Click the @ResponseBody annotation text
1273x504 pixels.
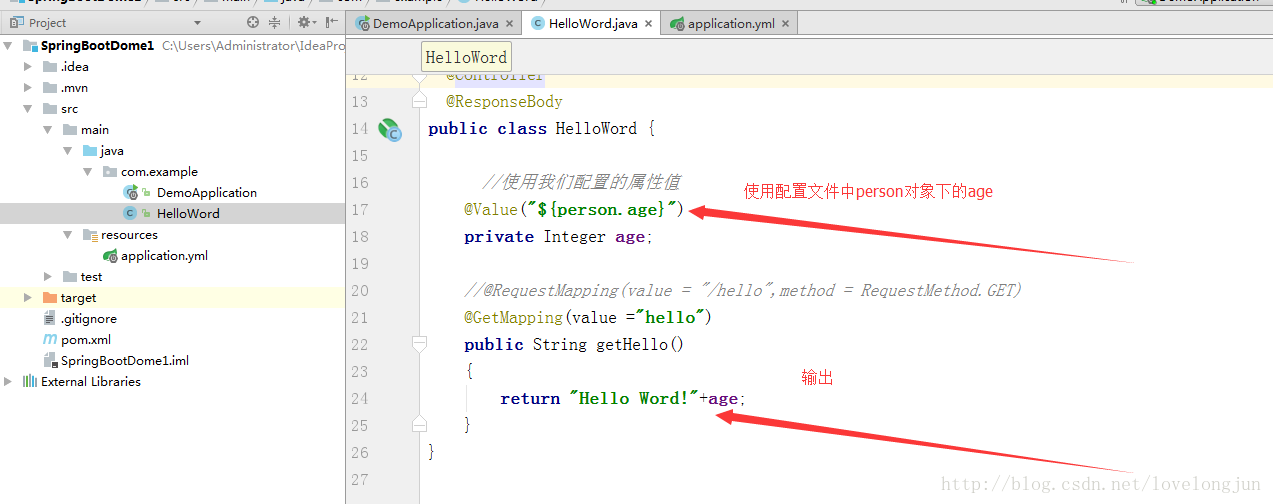(504, 101)
